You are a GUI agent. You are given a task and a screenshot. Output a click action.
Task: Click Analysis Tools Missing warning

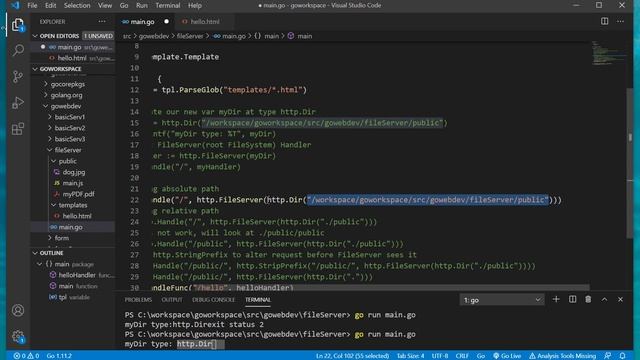pyautogui.click(x=562, y=356)
